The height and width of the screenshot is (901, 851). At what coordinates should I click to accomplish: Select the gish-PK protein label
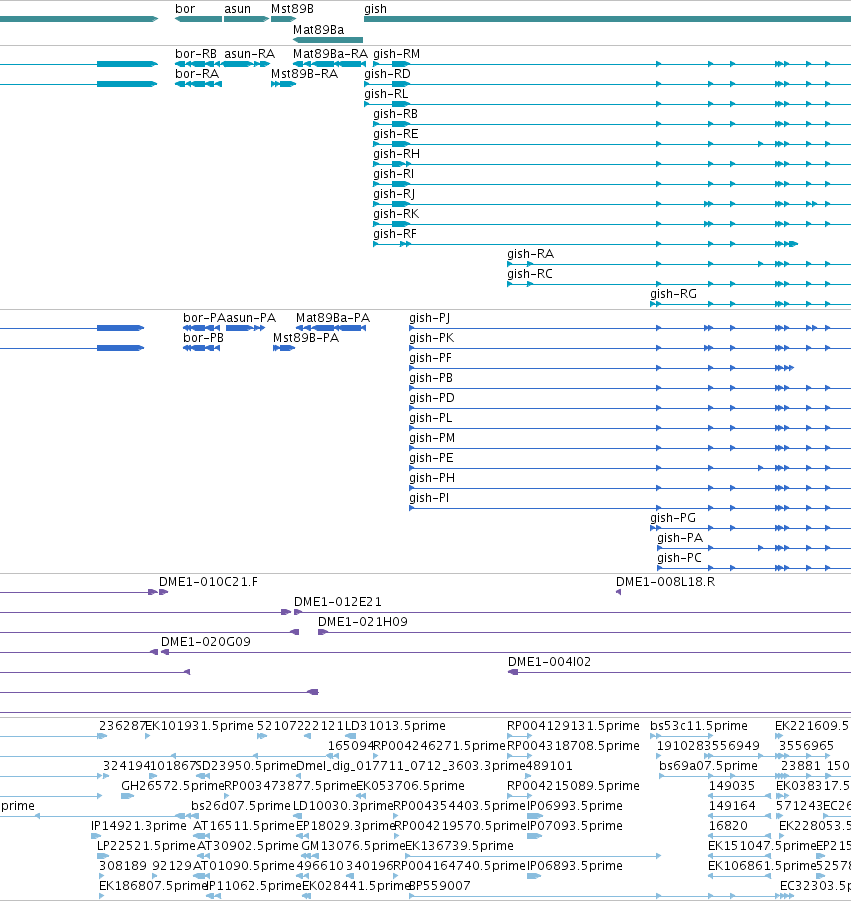coord(432,338)
